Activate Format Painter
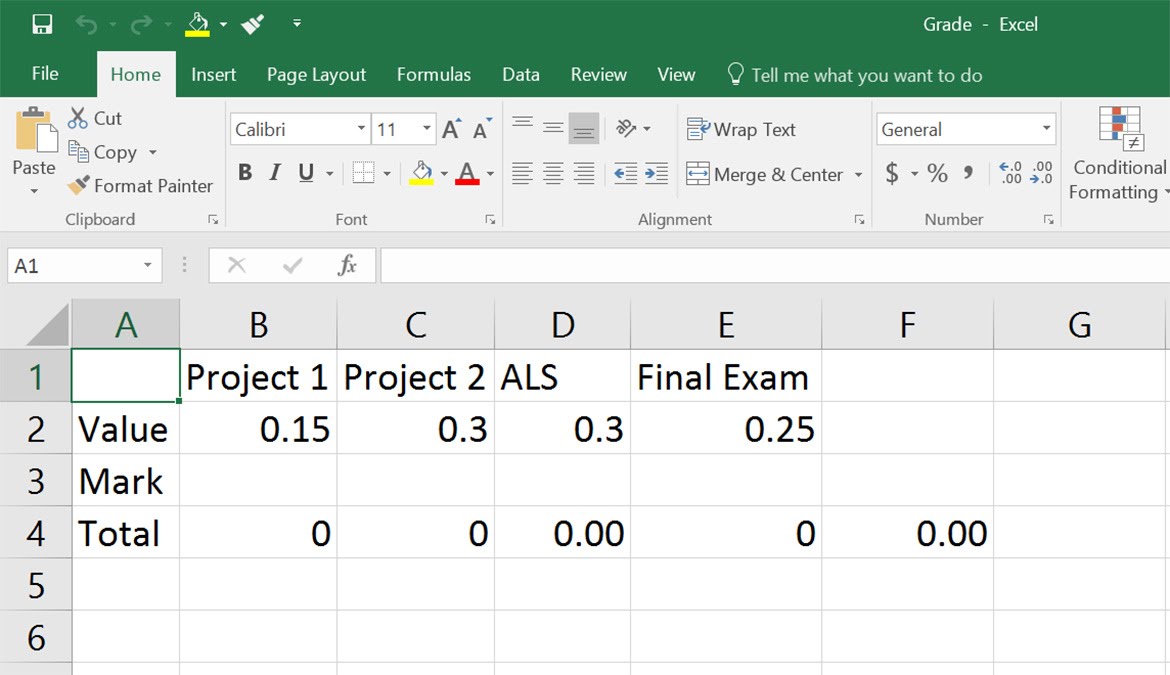The width and height of the screenshot is (1170, 675). click(x=140, y=186)
